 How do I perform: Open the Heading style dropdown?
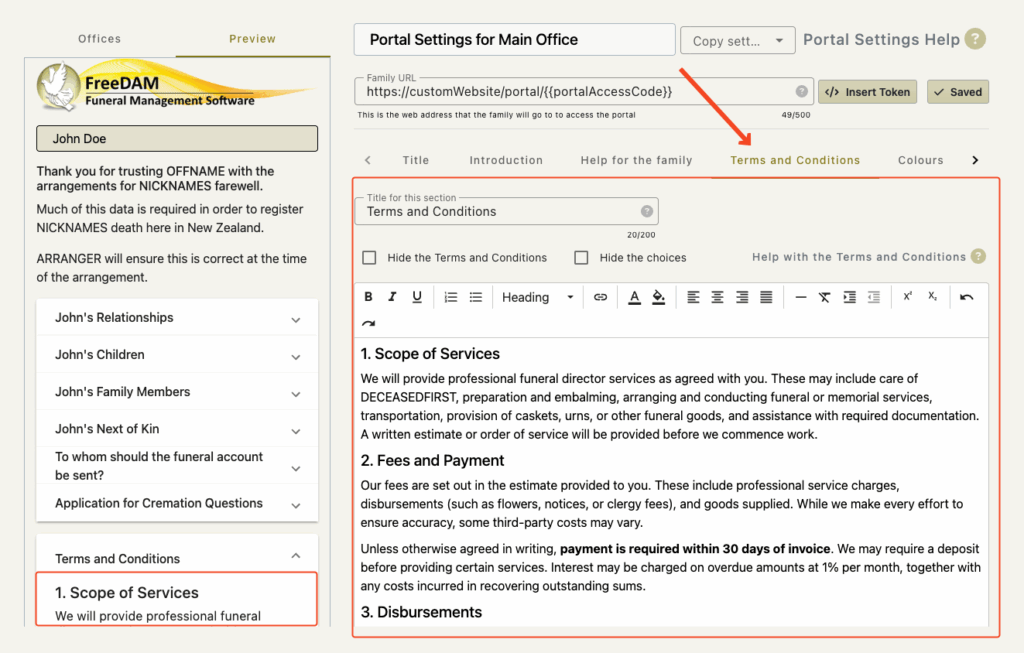[537, 297]
